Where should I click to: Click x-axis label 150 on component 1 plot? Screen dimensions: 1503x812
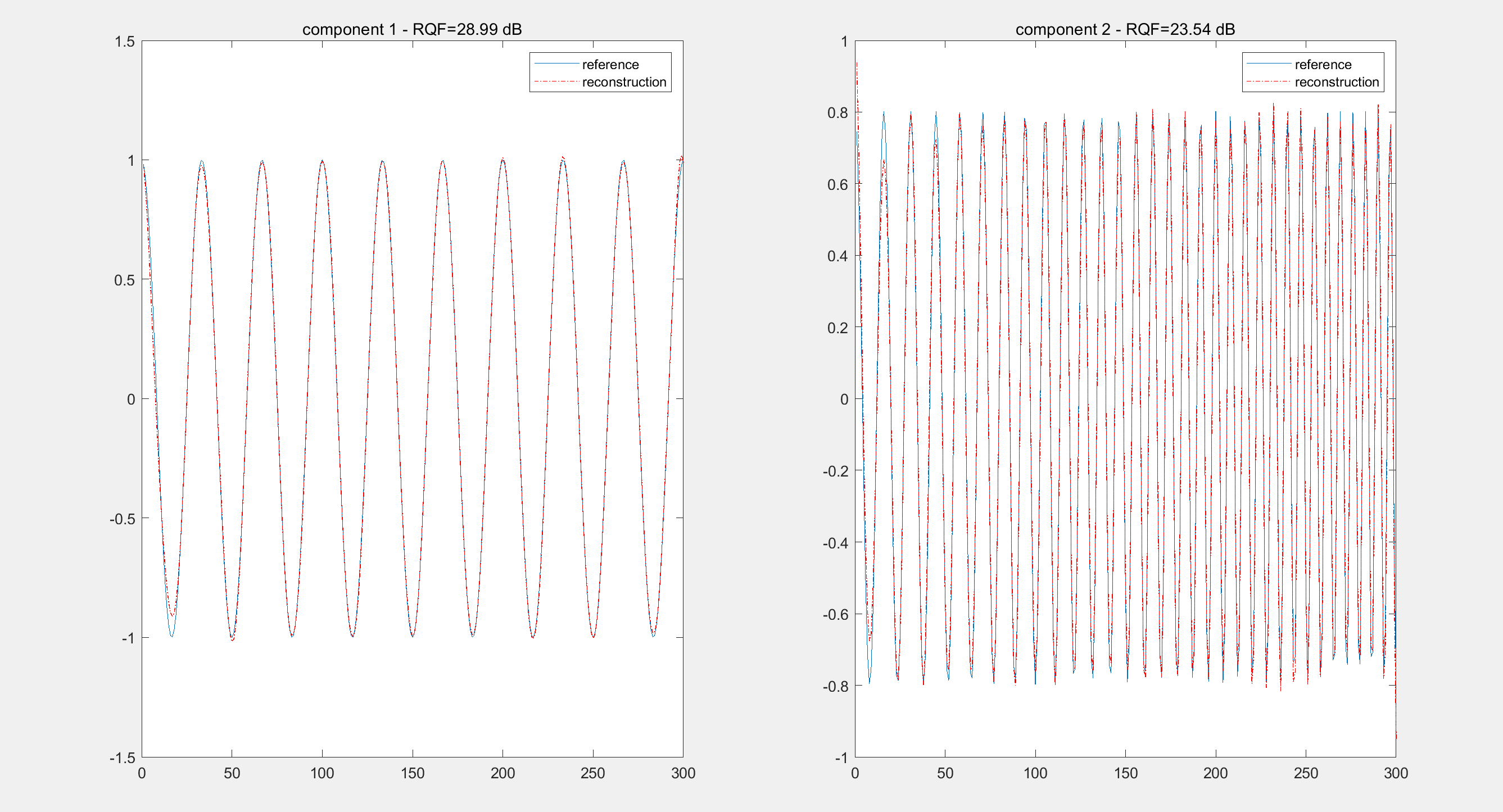click(x=412, y=773)
